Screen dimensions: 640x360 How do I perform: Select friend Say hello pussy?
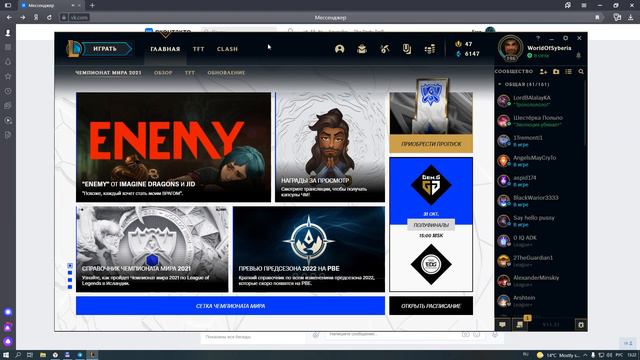[540, 221]
